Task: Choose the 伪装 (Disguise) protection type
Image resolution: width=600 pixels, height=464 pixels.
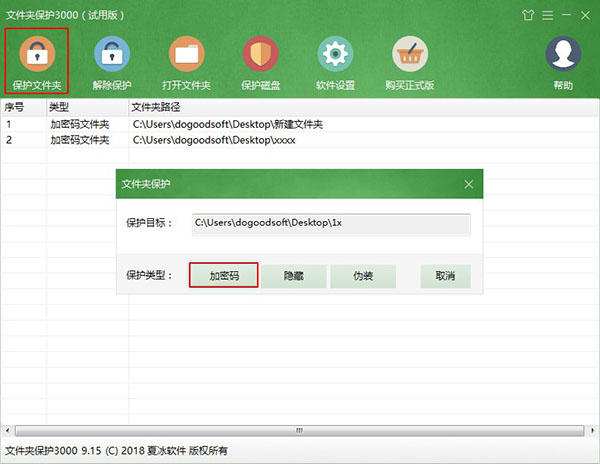Action: pyautogui.click(x=364, y=275)
